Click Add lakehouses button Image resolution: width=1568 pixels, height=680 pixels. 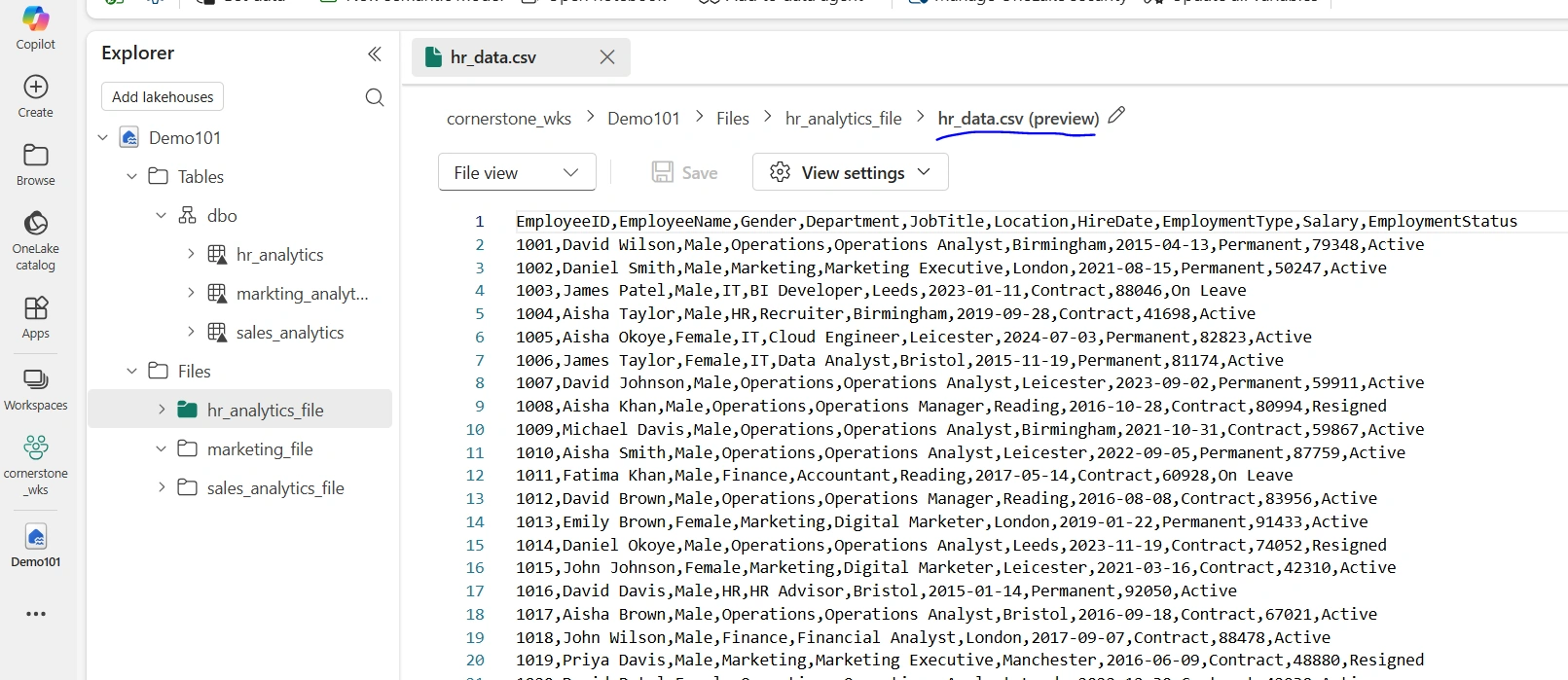(163, 97)
